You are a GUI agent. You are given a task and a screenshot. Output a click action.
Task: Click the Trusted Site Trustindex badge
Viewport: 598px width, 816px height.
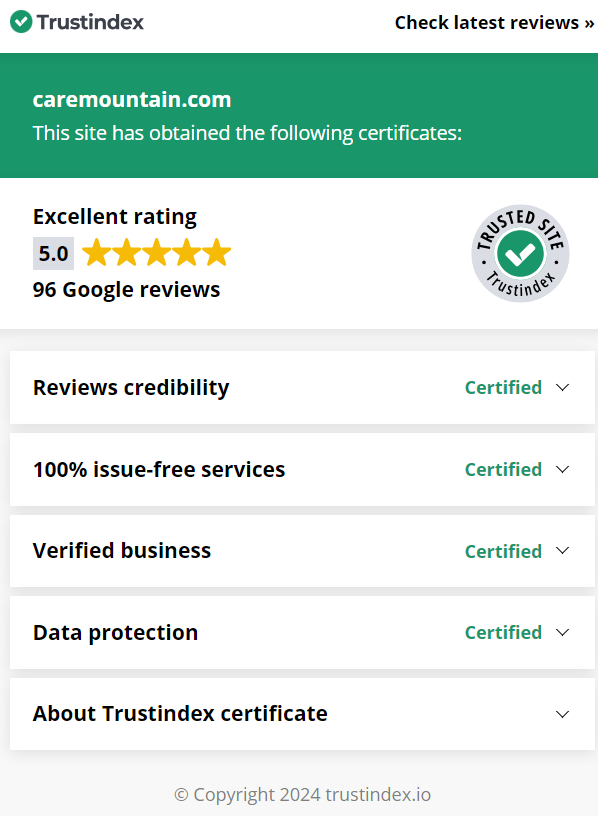tap(520, 253)
